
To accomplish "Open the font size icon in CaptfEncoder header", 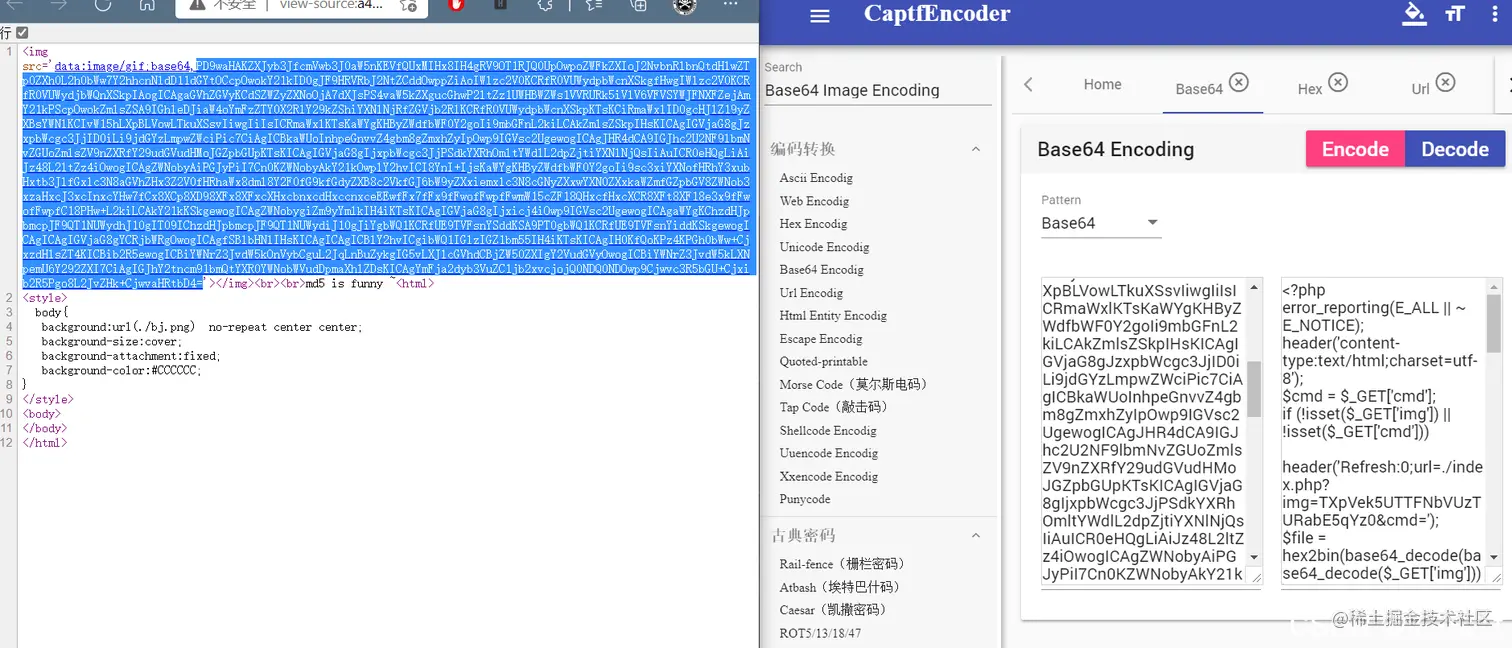I will click(1455, 14).
